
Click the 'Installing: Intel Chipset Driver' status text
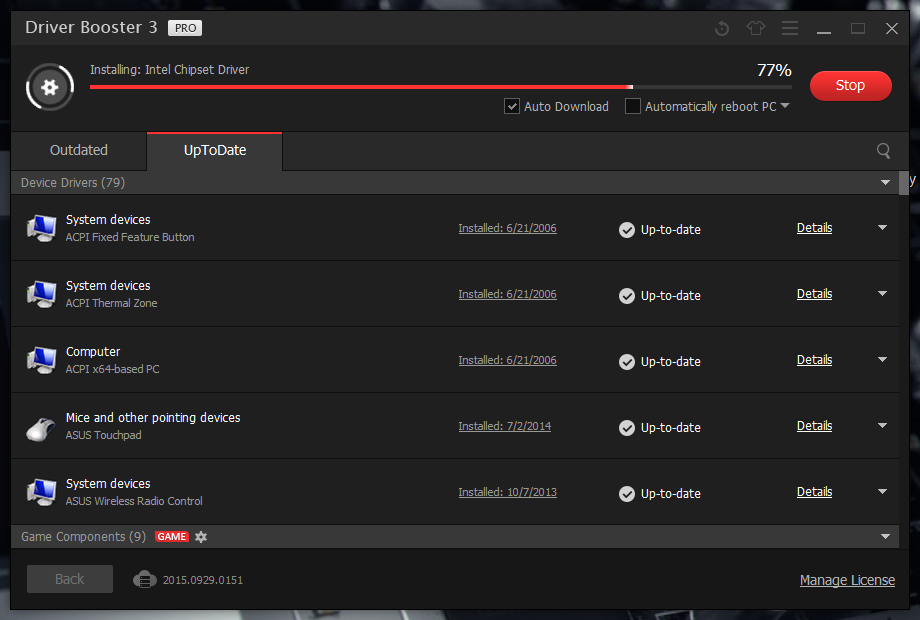pos(170,69)
